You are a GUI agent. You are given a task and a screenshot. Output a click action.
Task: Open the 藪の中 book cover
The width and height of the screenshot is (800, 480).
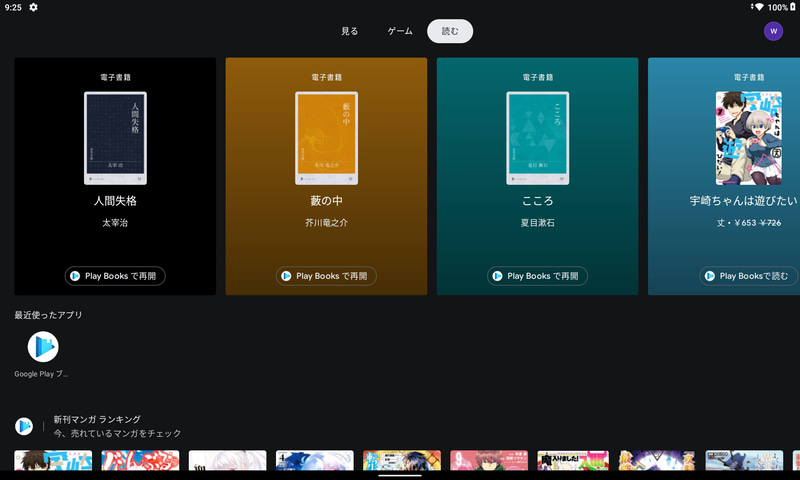click(327, 138)
